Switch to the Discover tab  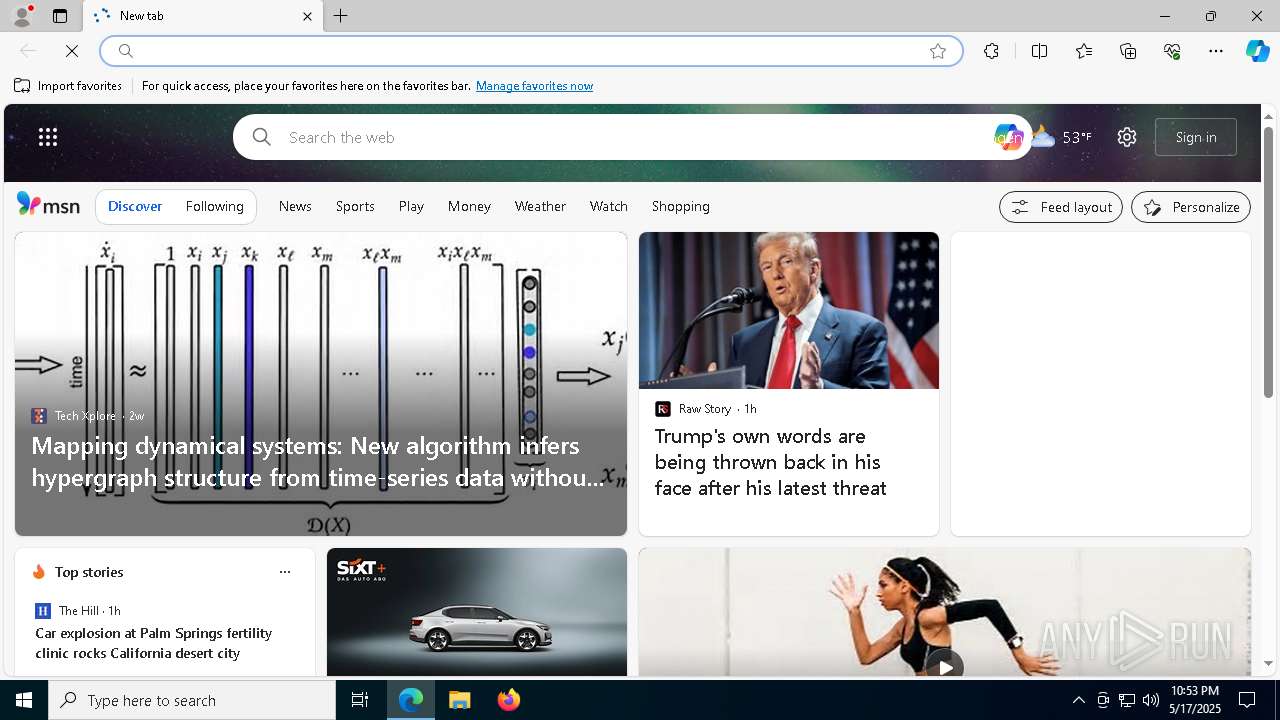tap(135, 206)
